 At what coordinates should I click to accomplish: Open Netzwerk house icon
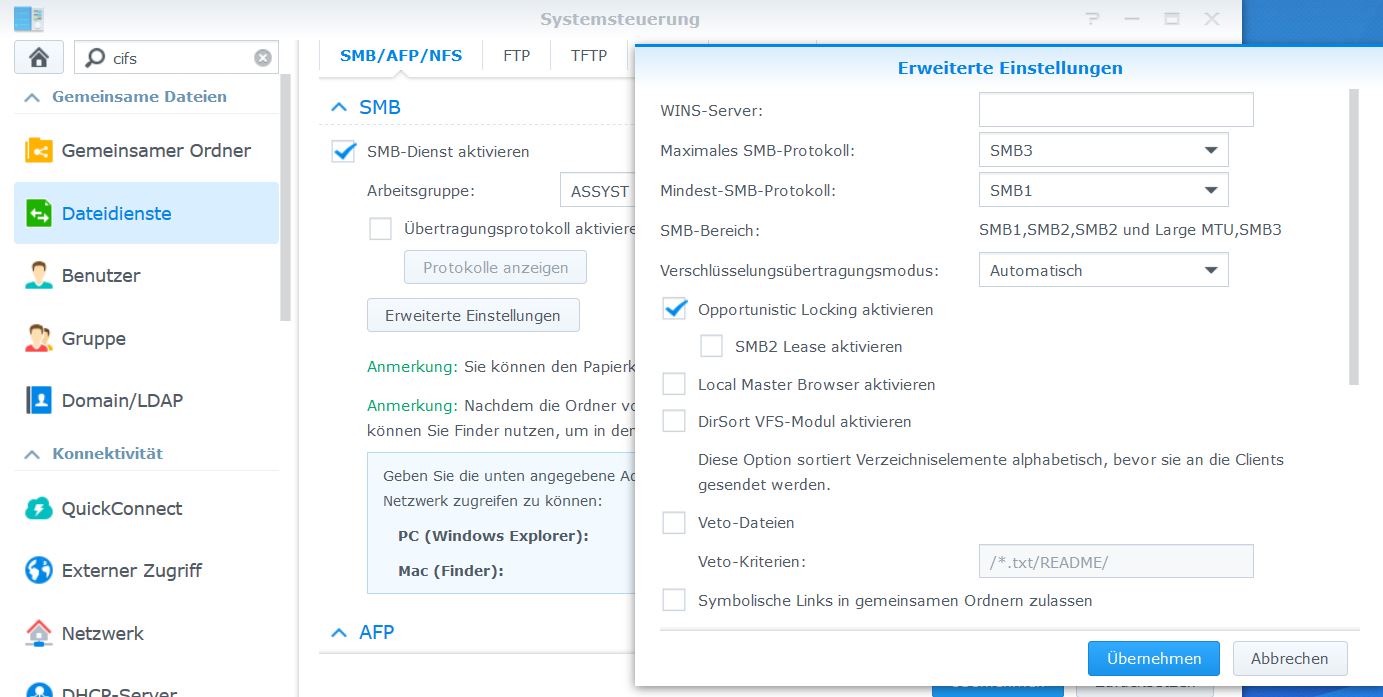39,634
